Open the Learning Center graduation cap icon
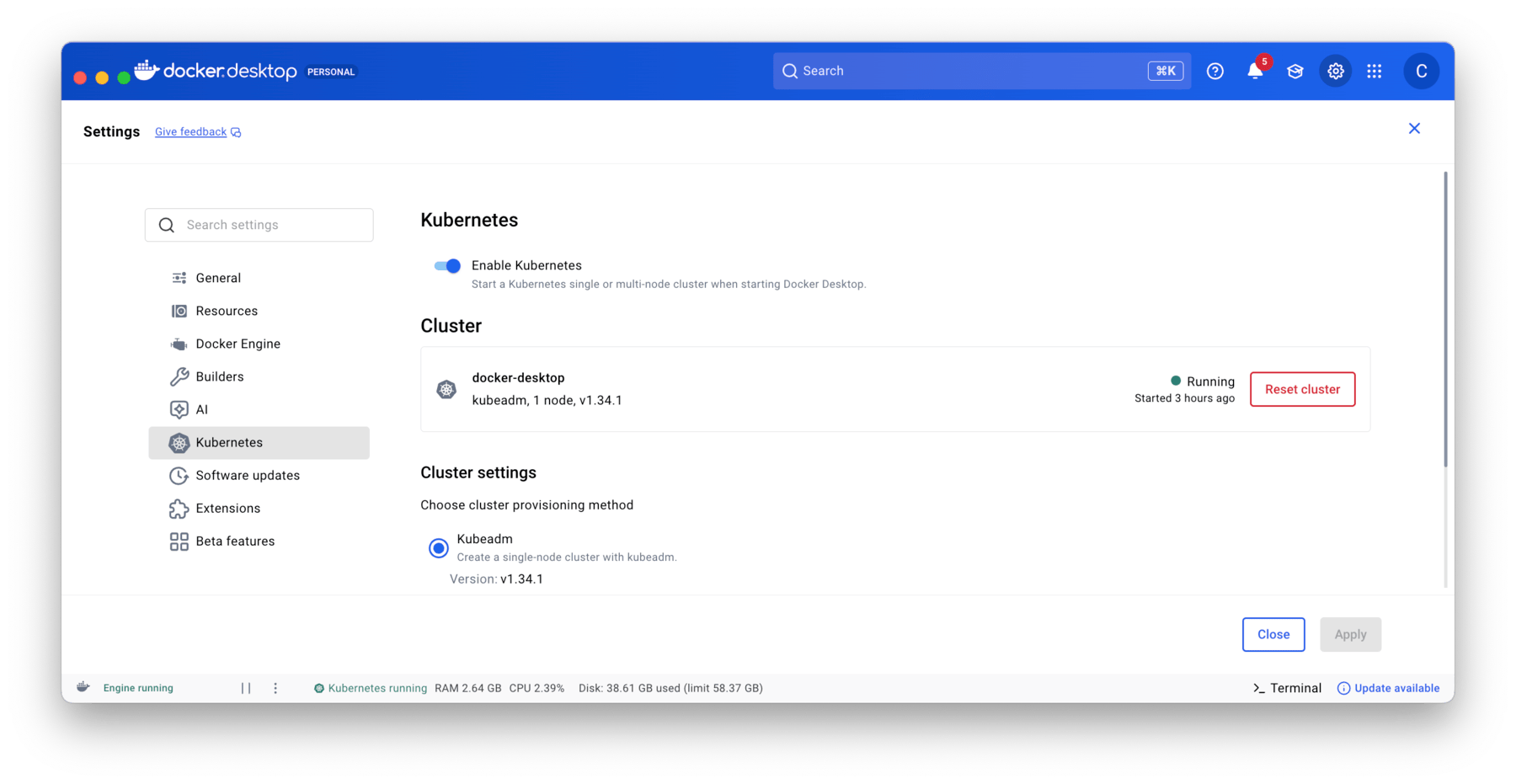1516x784 pixels. [1294, 71]
